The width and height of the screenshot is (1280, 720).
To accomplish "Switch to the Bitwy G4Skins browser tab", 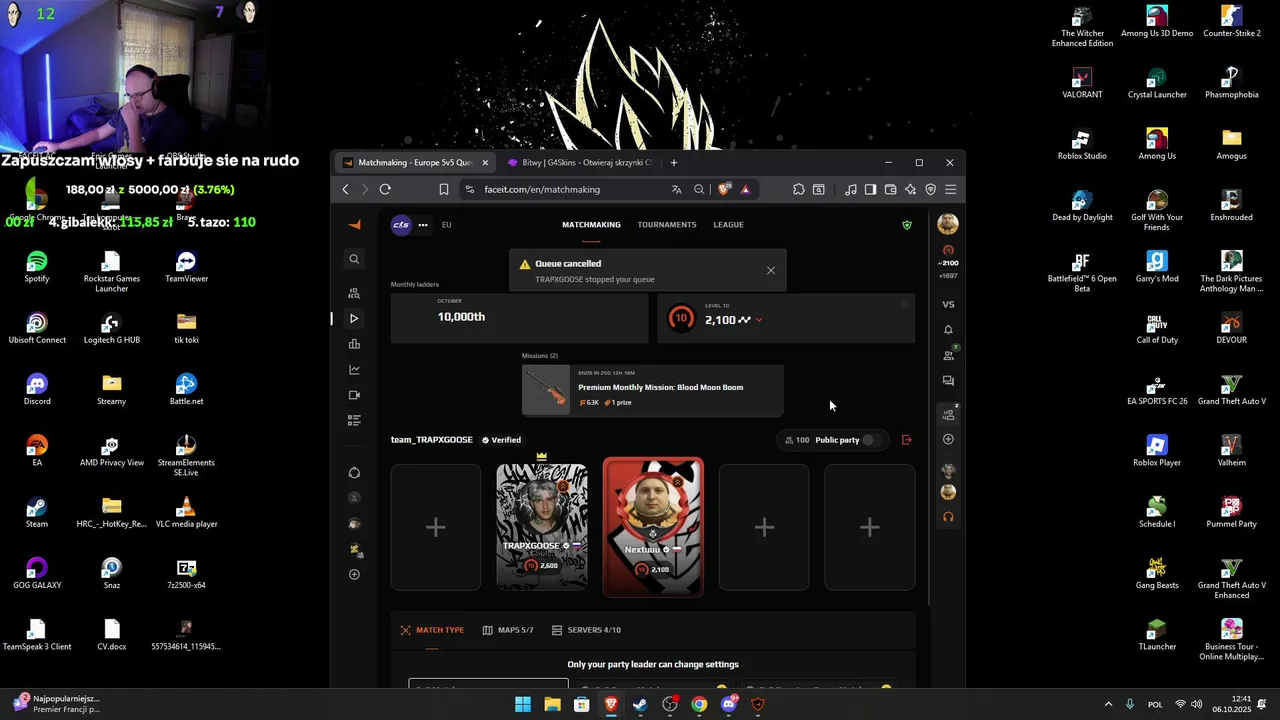I will coord(580,162).
